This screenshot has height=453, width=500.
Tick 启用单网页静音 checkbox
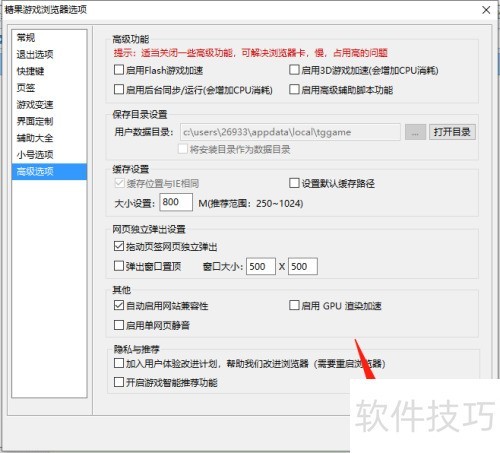point(119,325)
